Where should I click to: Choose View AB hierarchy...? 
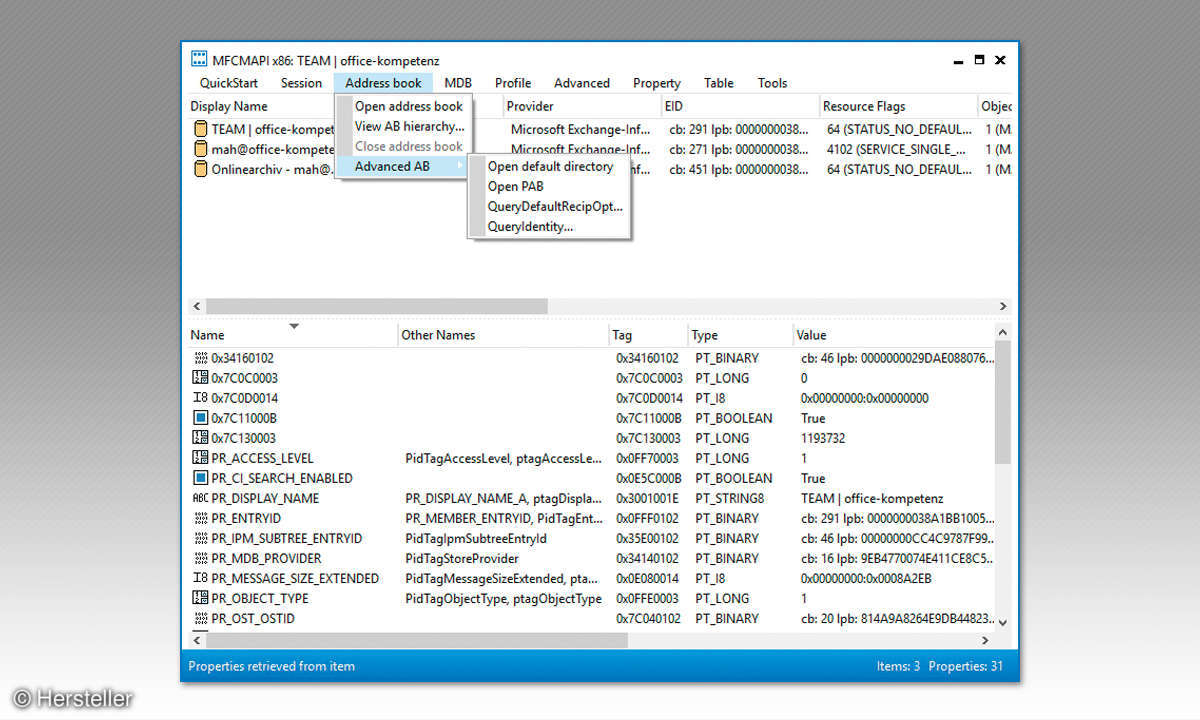403,126
